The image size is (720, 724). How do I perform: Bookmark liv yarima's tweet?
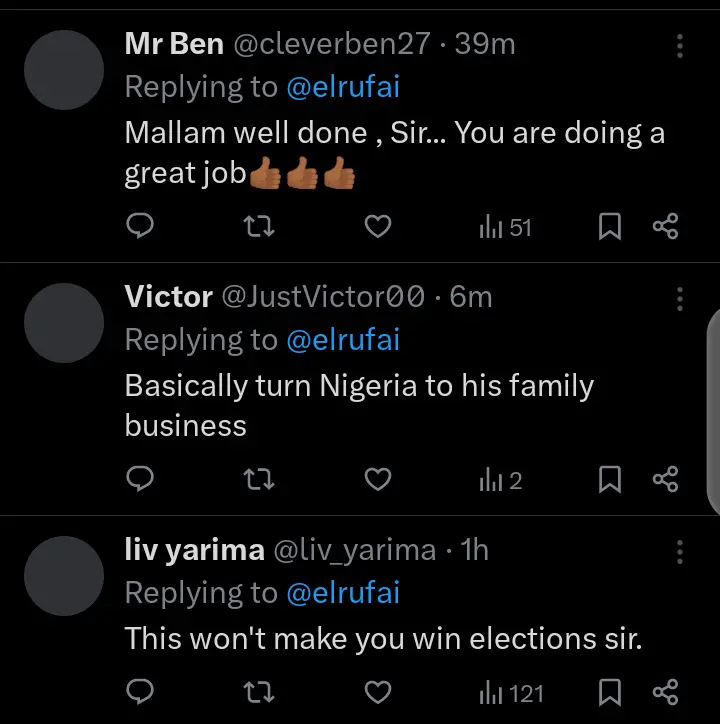tap(610, 692)
